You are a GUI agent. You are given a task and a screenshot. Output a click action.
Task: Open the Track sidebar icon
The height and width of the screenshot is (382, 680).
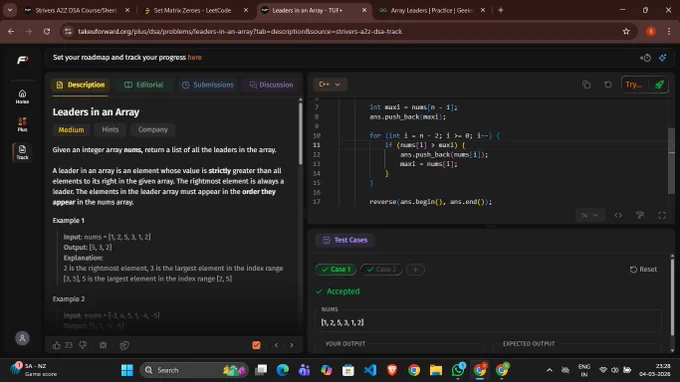[22, 152]
